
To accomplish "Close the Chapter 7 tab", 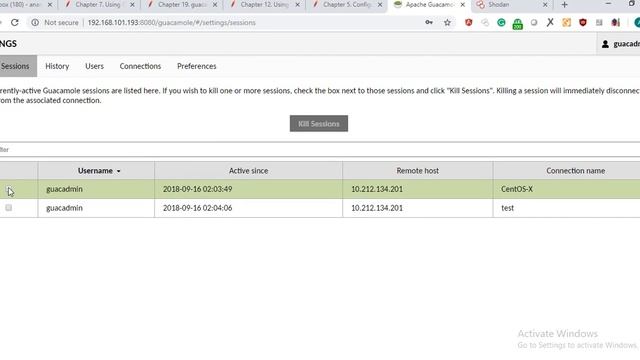I will [x=132, y=5].
